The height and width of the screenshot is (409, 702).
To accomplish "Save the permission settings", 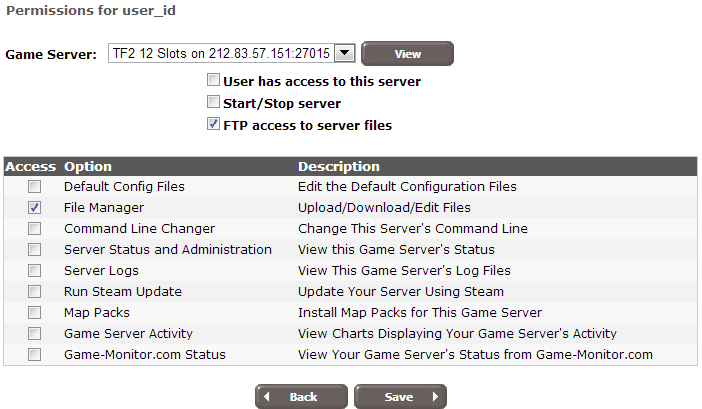I will [x=399, y=397].
